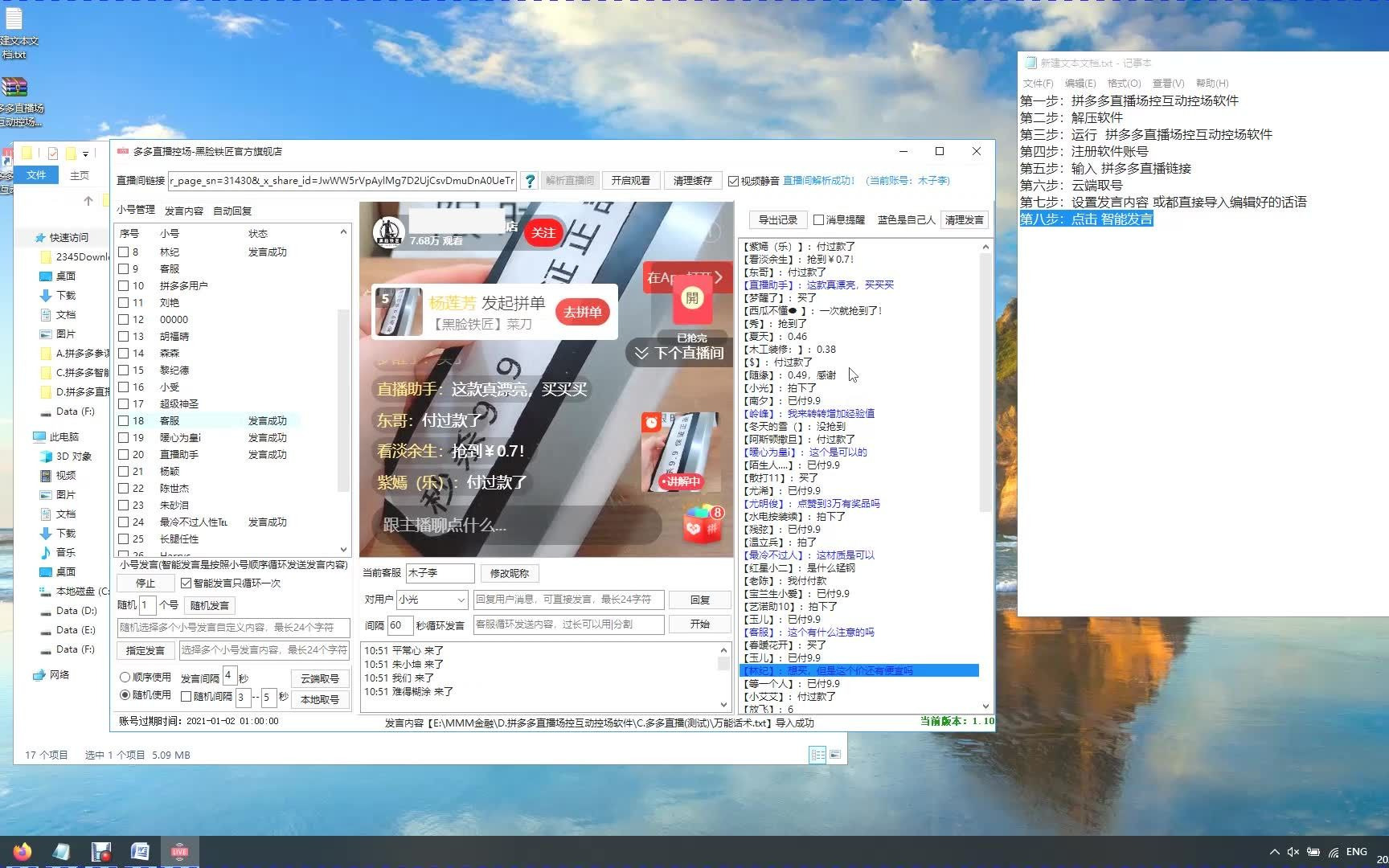Open the 对用户 小光 dropdown
This screenshot has height=868, width=1389.
[432, 600]
